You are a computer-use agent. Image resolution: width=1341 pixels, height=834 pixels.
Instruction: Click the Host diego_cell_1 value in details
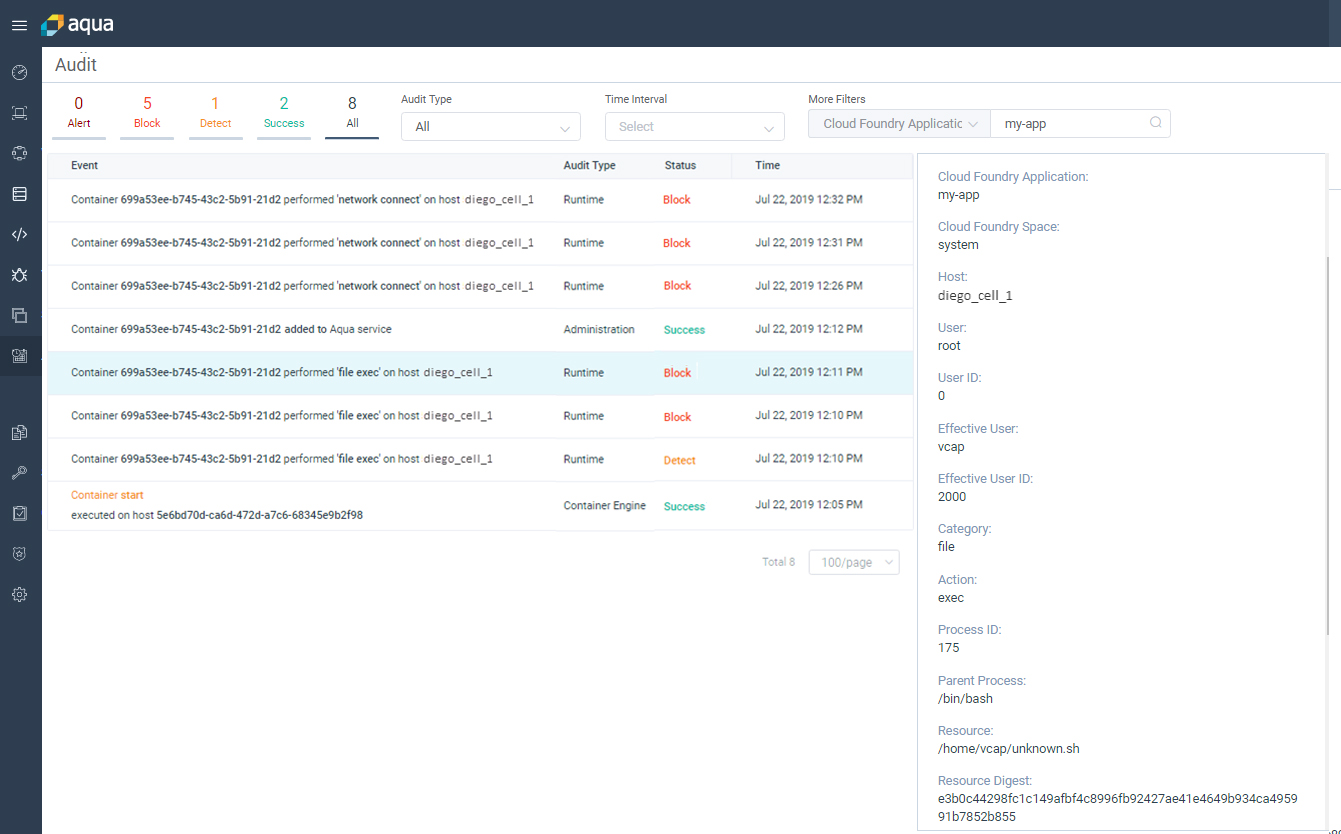975,296
